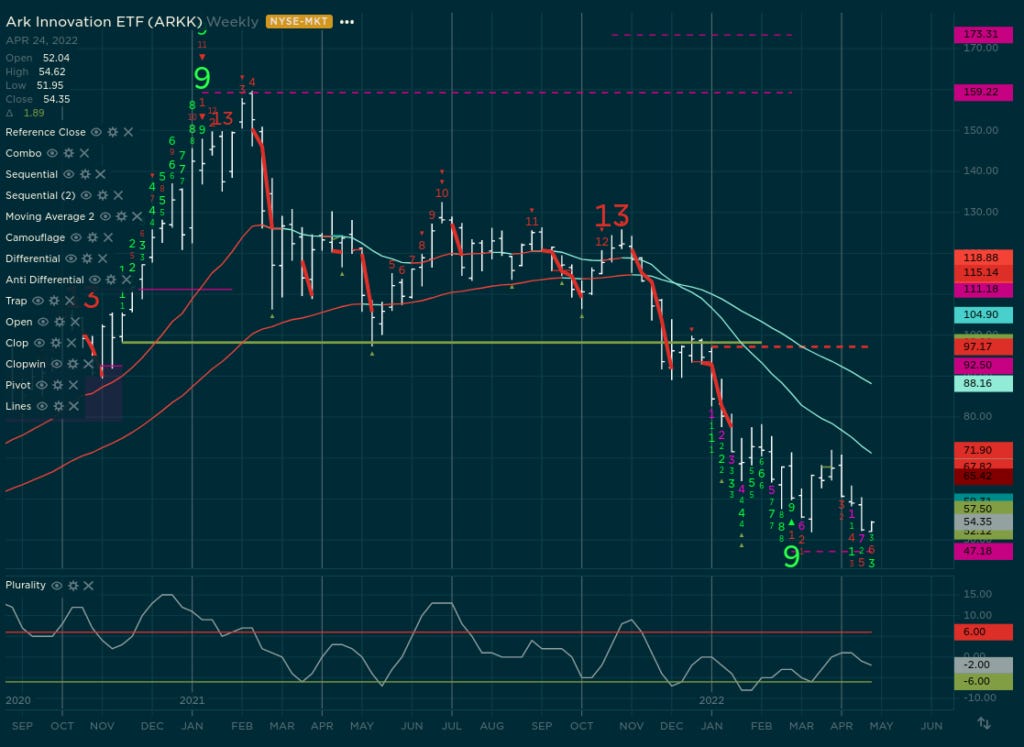Open Pivot indicator settings gear

click(57, 385)
